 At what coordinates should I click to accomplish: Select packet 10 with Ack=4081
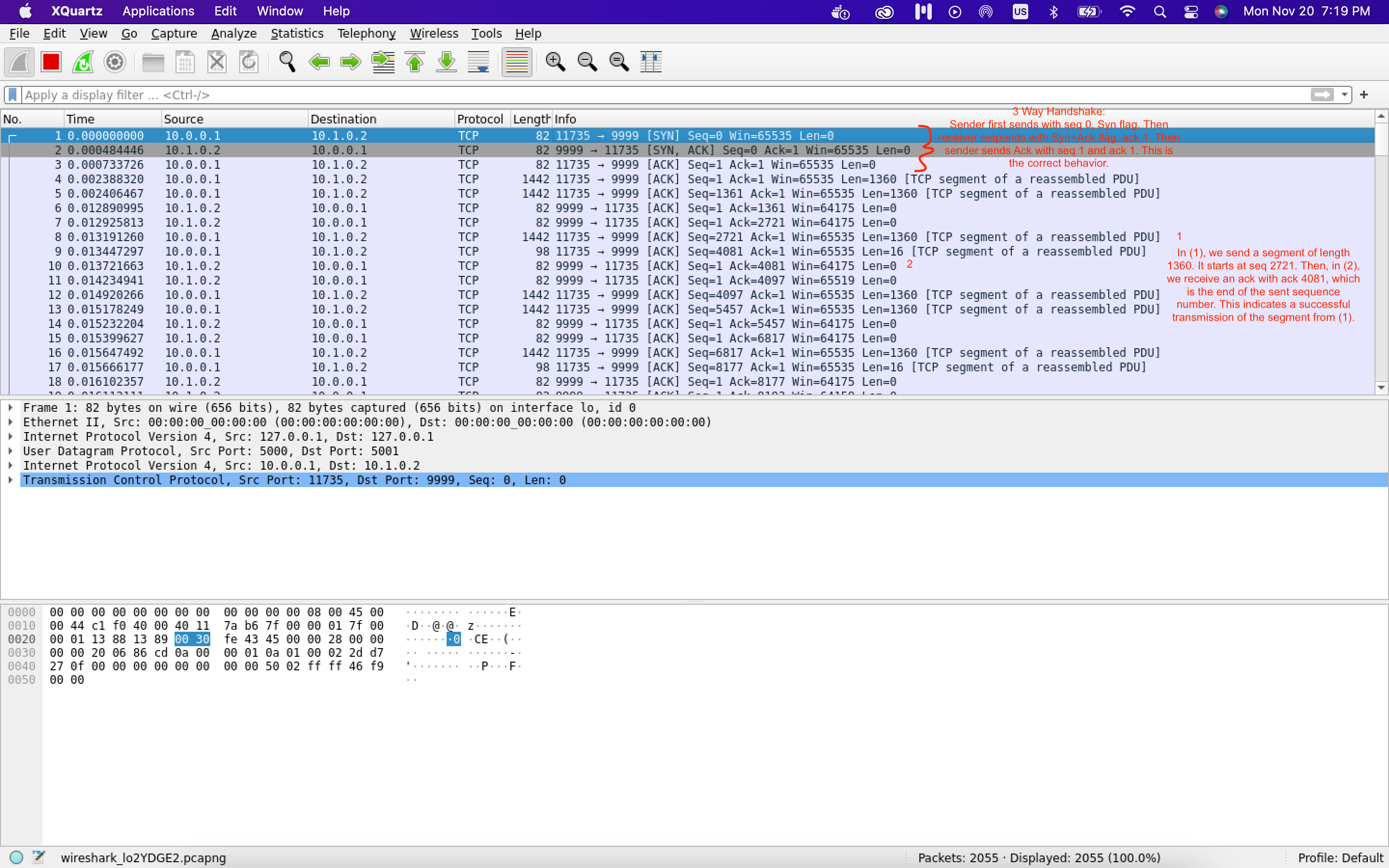pos(688,266)
